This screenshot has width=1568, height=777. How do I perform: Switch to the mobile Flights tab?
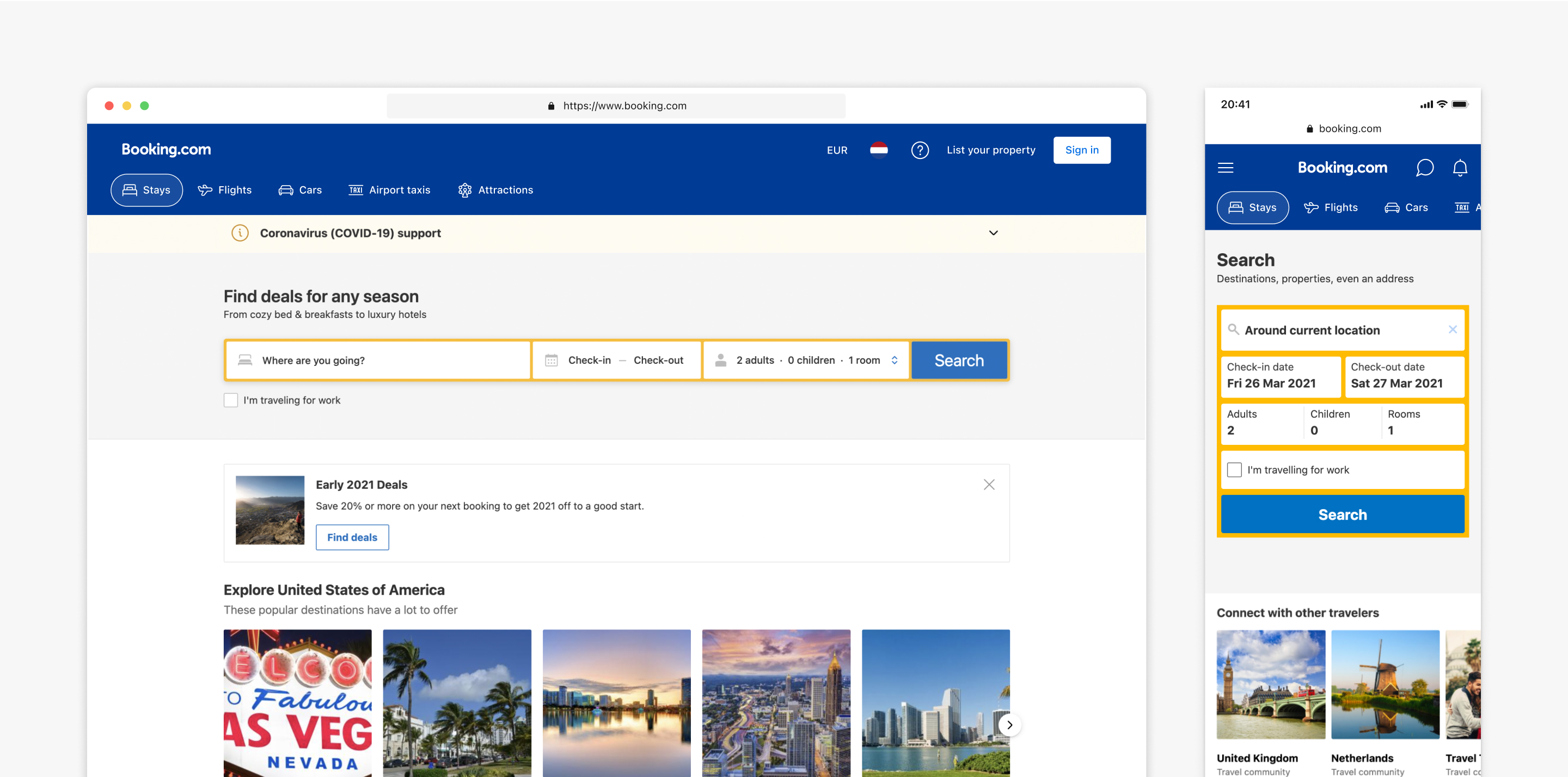tap(1331, 207)
